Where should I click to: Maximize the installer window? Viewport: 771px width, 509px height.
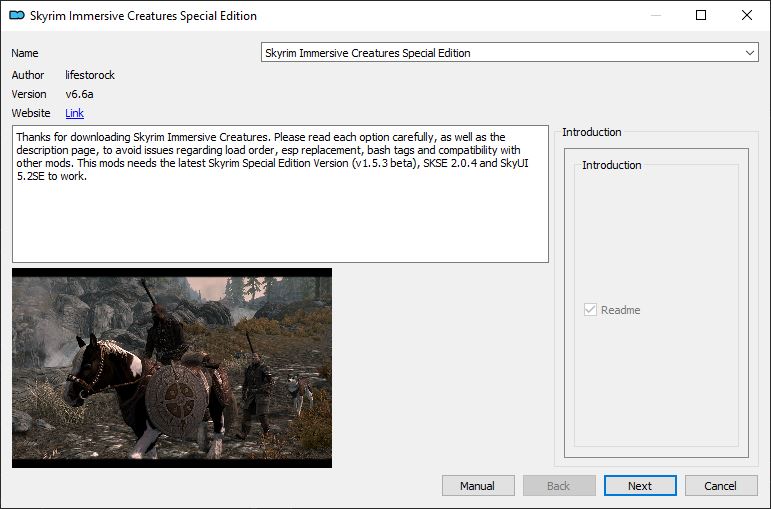[x=701, y=15]
